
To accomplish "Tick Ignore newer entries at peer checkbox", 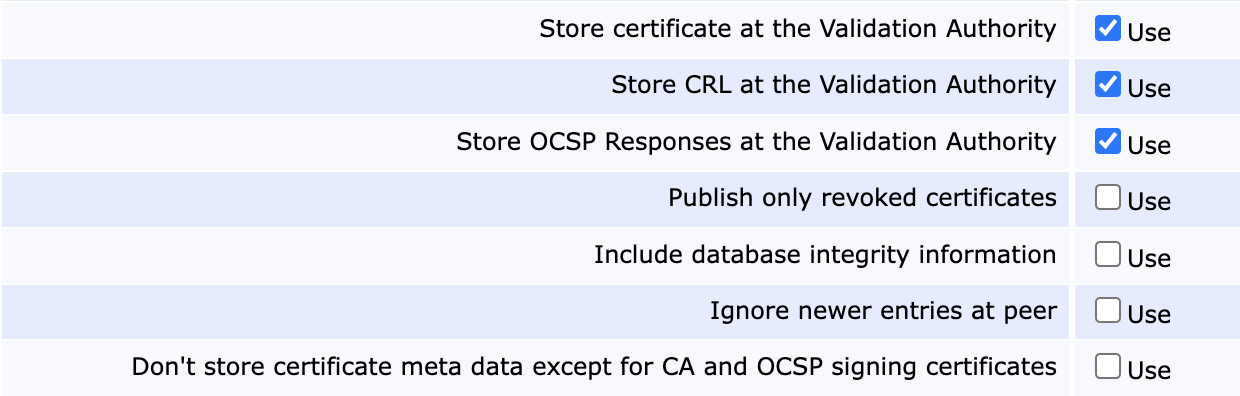I will [1107, 311].
